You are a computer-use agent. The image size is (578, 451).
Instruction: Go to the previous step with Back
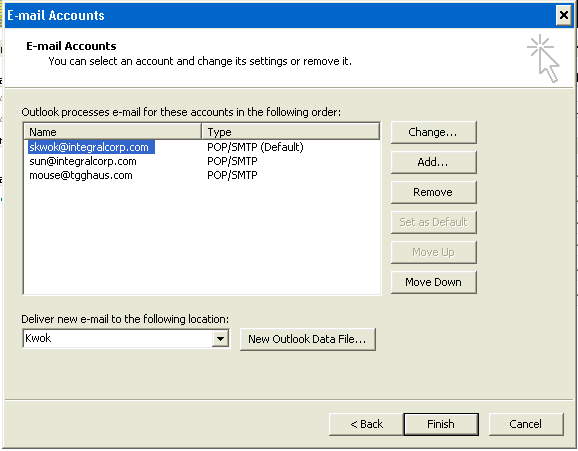(x=366, y=424)
